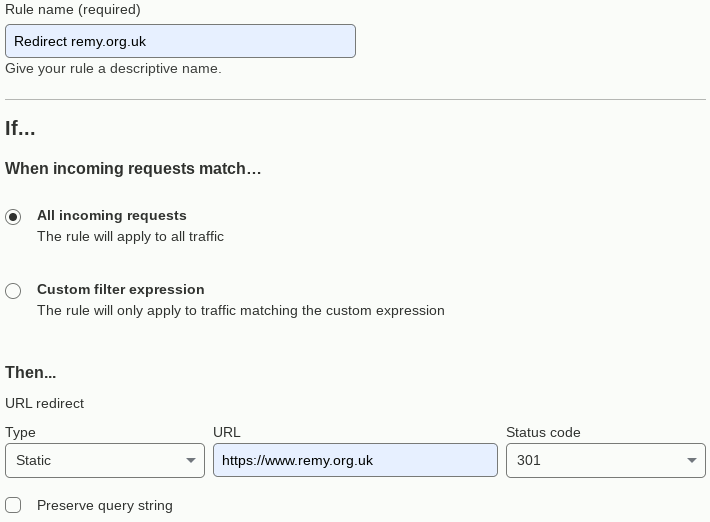Click the 'Then...' heading

[31, 373]
